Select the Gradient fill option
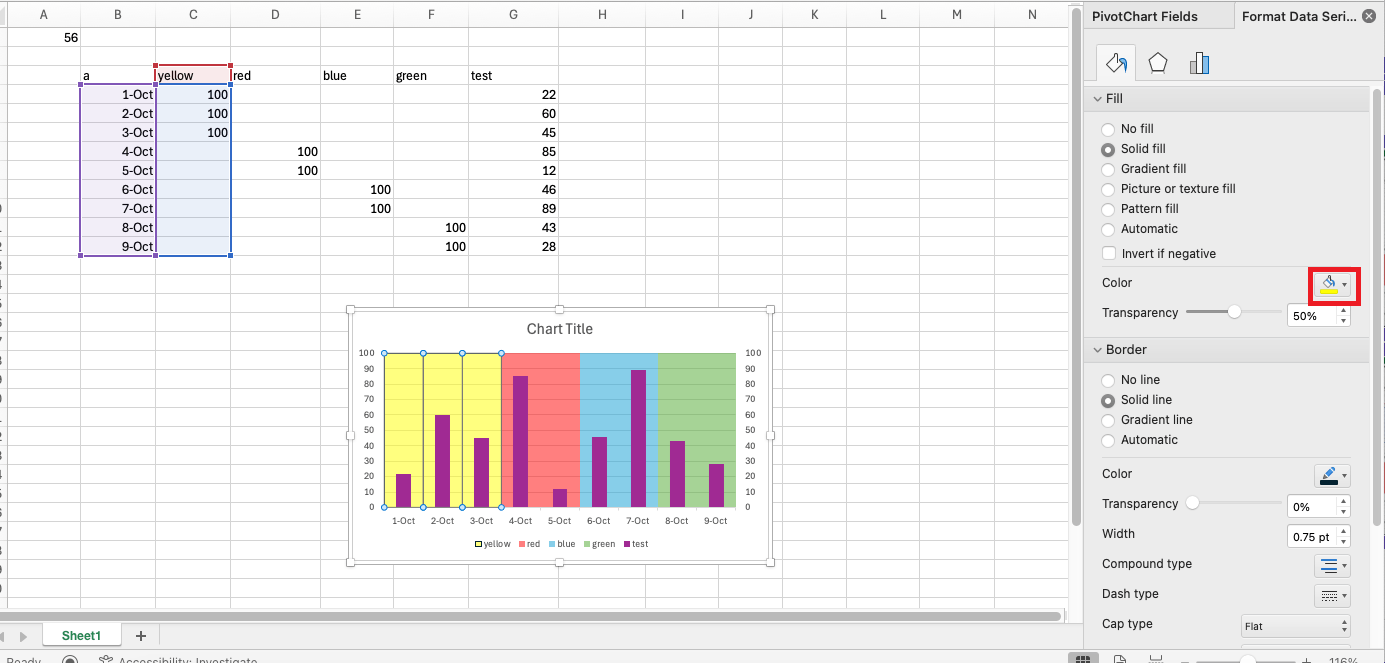The width and height of the screenshot is (1385, 663). pyautogui.click(x=1108, y=169)
